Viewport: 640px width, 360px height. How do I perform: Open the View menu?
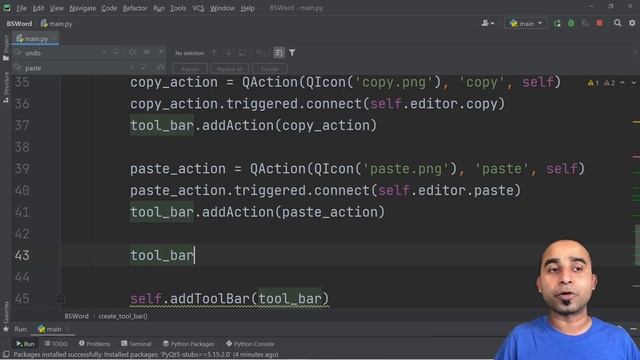(57, 8)
